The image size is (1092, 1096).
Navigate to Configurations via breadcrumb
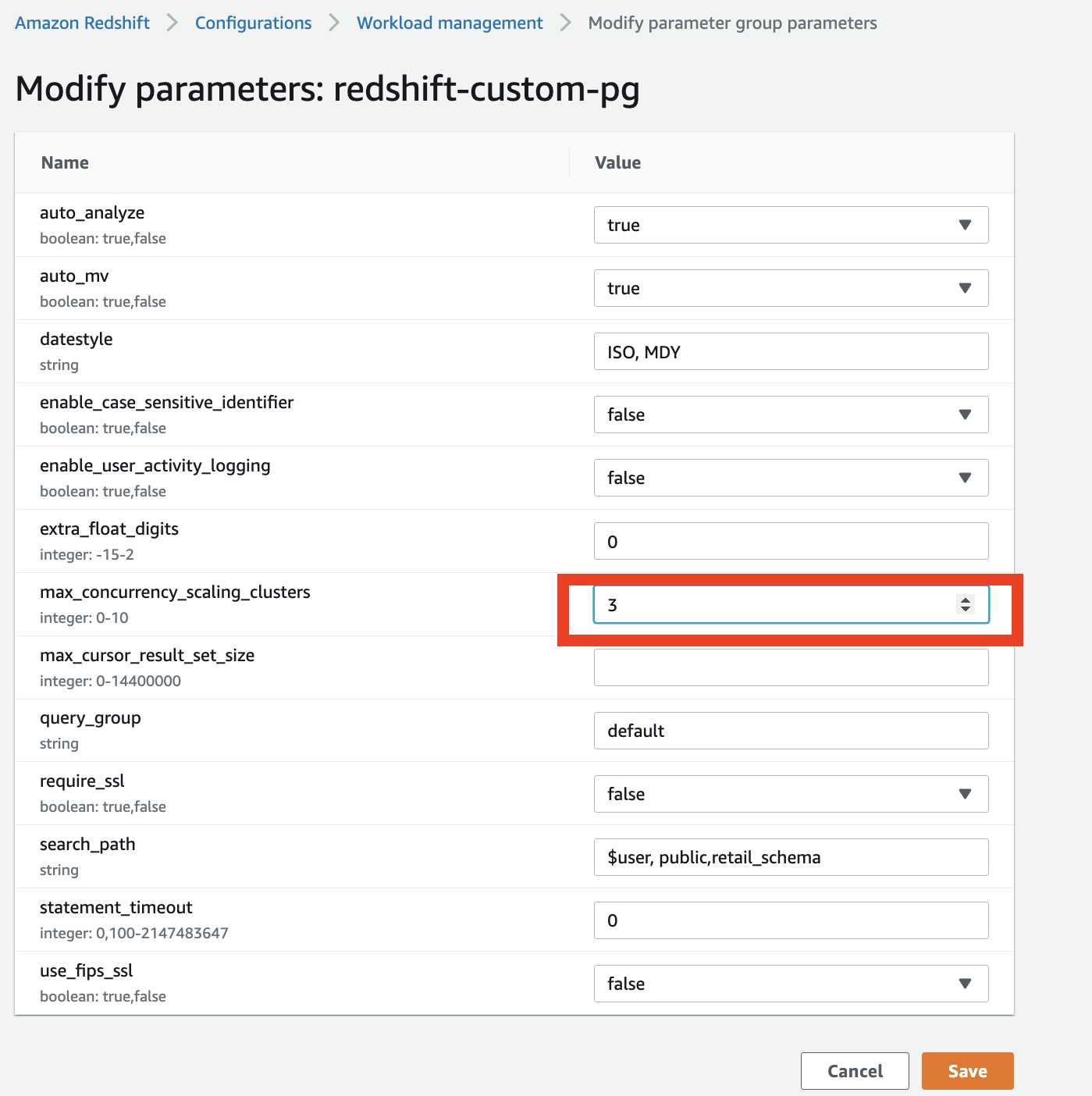(x=253, y=23)
